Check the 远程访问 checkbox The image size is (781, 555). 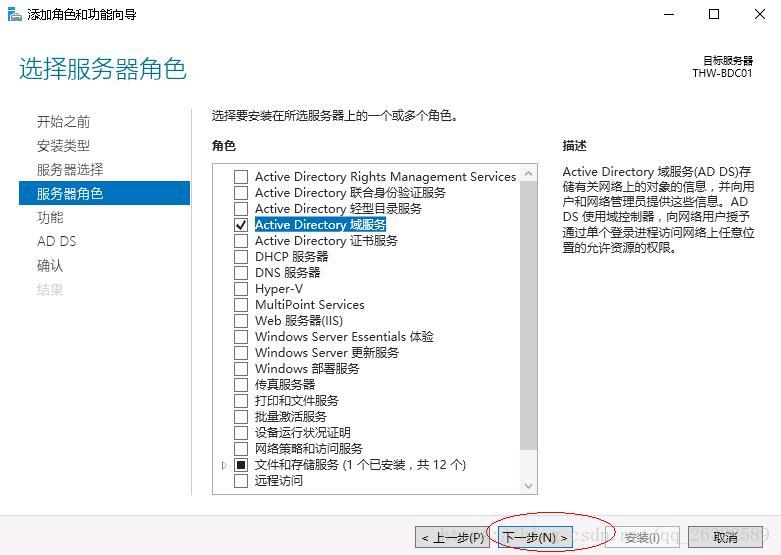coord(241,481)
